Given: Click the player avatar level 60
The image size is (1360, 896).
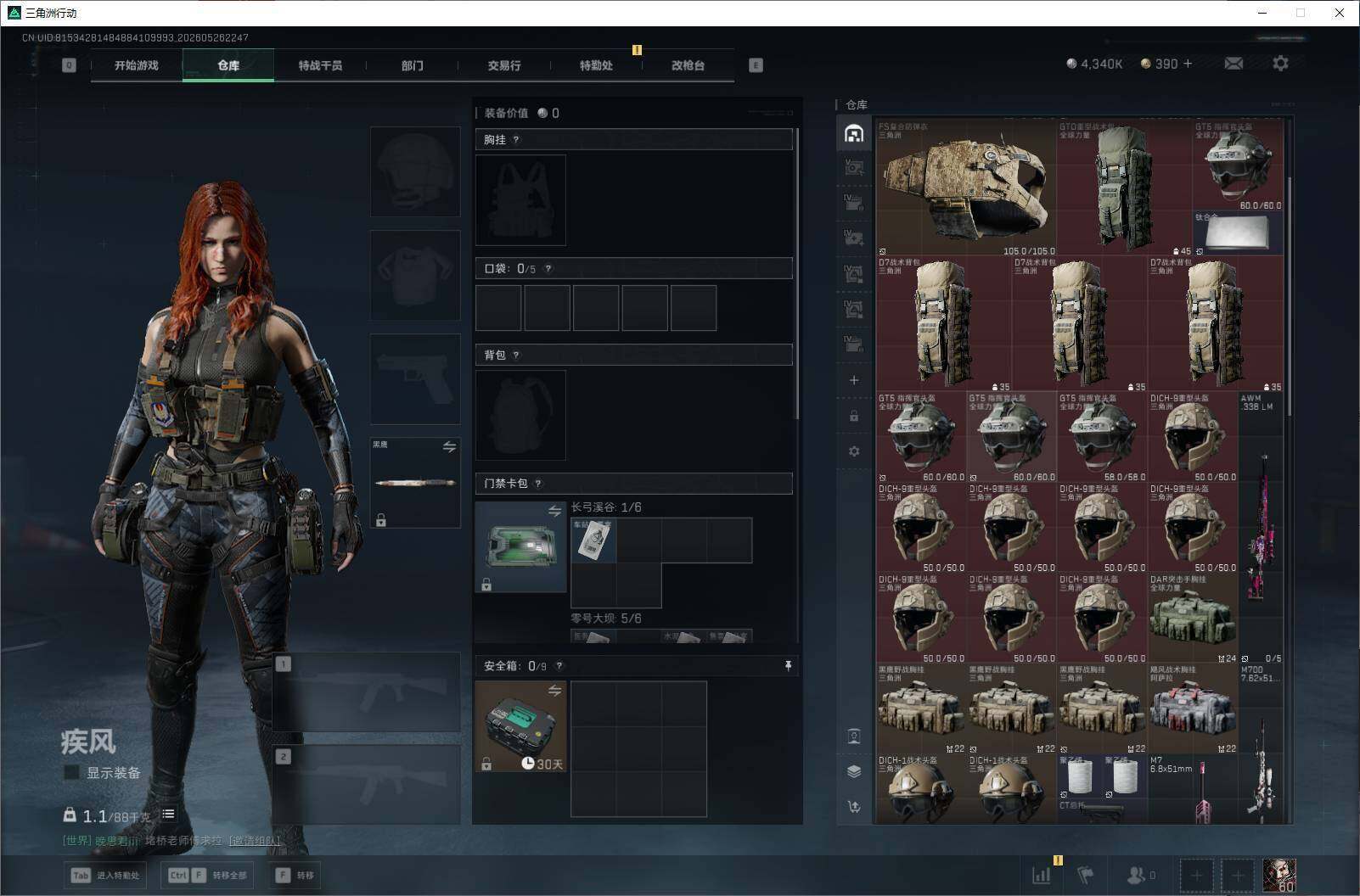Looking at the screenshot, I should pos(1279,875).
